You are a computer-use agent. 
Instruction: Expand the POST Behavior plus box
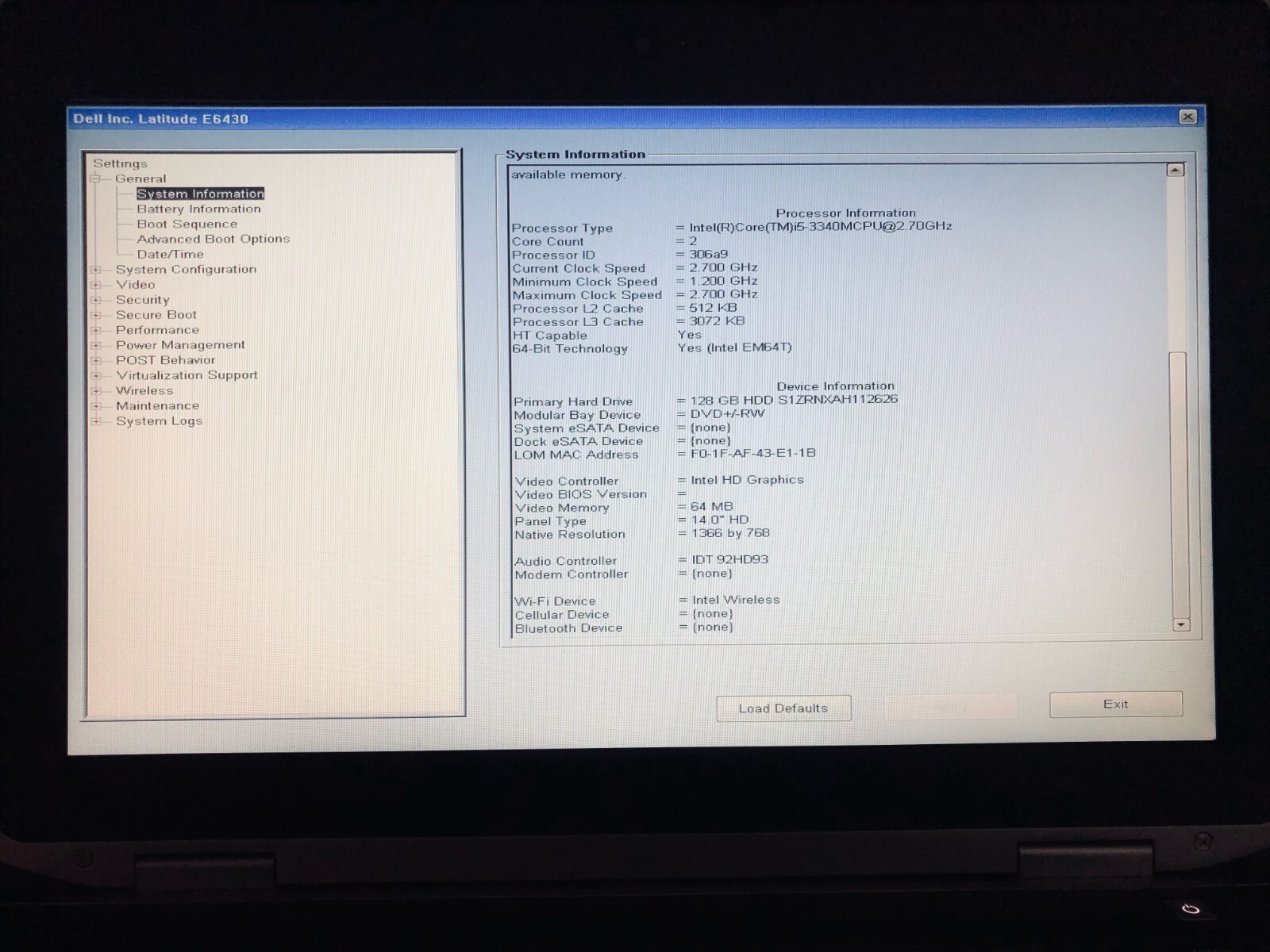click(96, 360)
